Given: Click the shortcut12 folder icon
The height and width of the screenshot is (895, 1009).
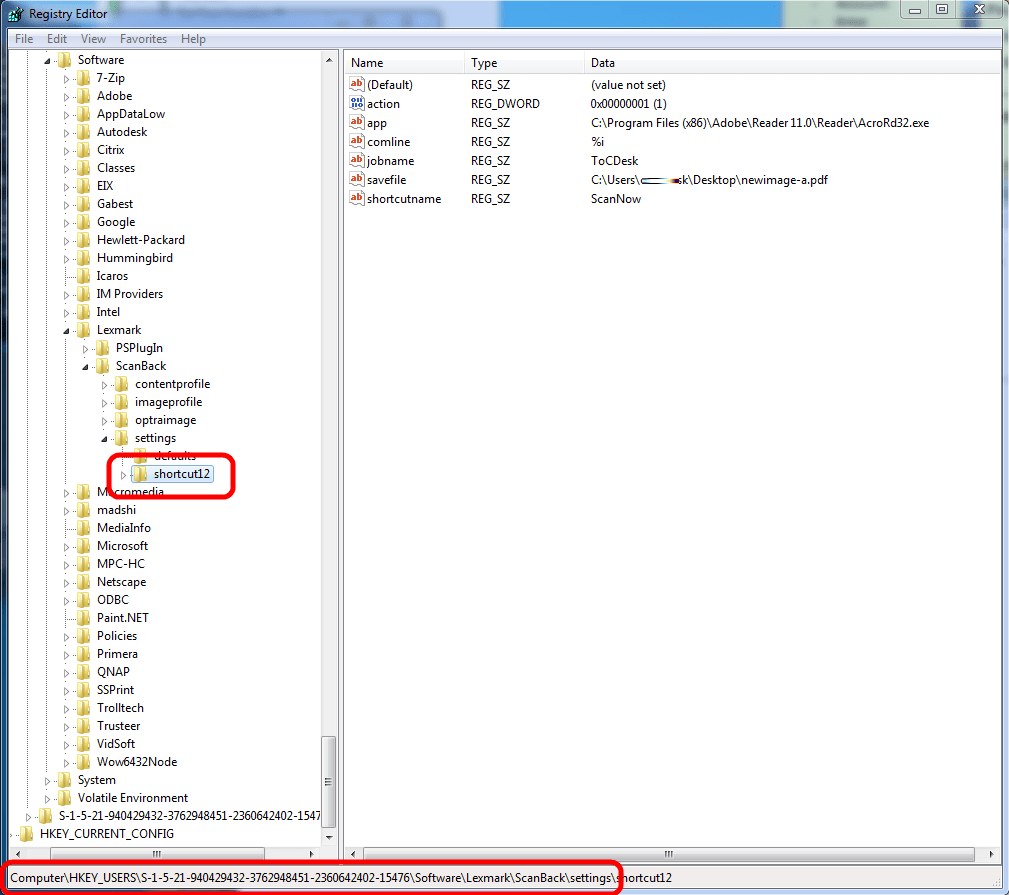Looking at the screenshot, I should 141,474.
